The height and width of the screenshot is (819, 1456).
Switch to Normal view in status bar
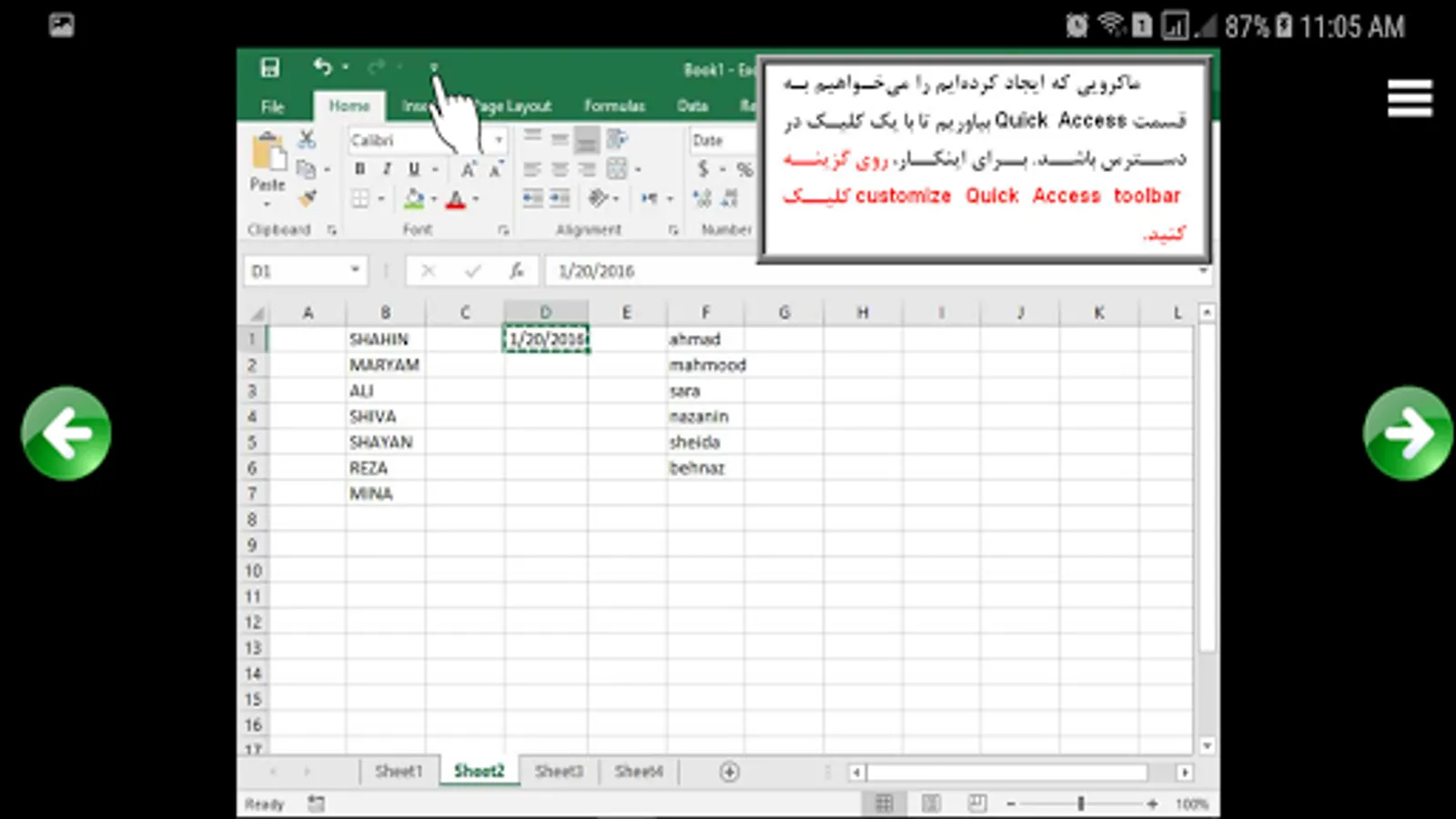[x=884, y=804]
